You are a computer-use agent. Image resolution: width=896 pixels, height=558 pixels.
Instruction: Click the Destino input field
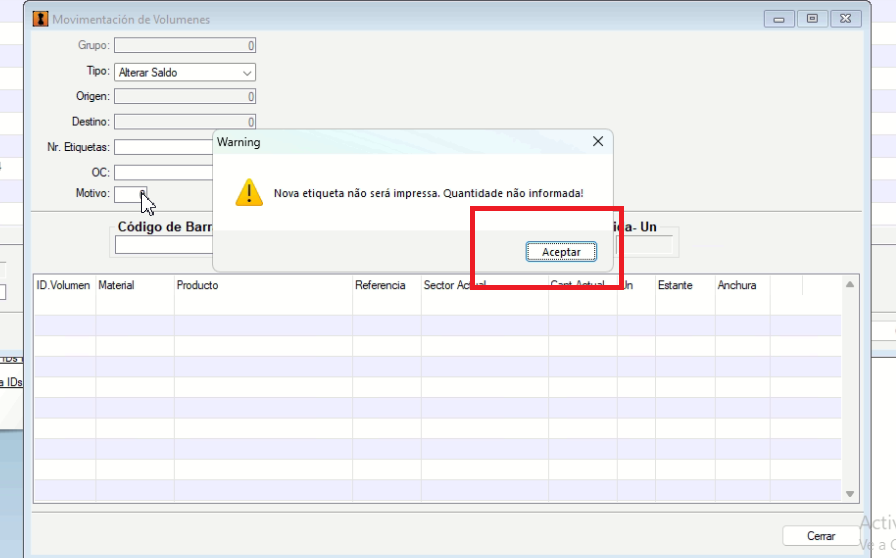point(185,122)
